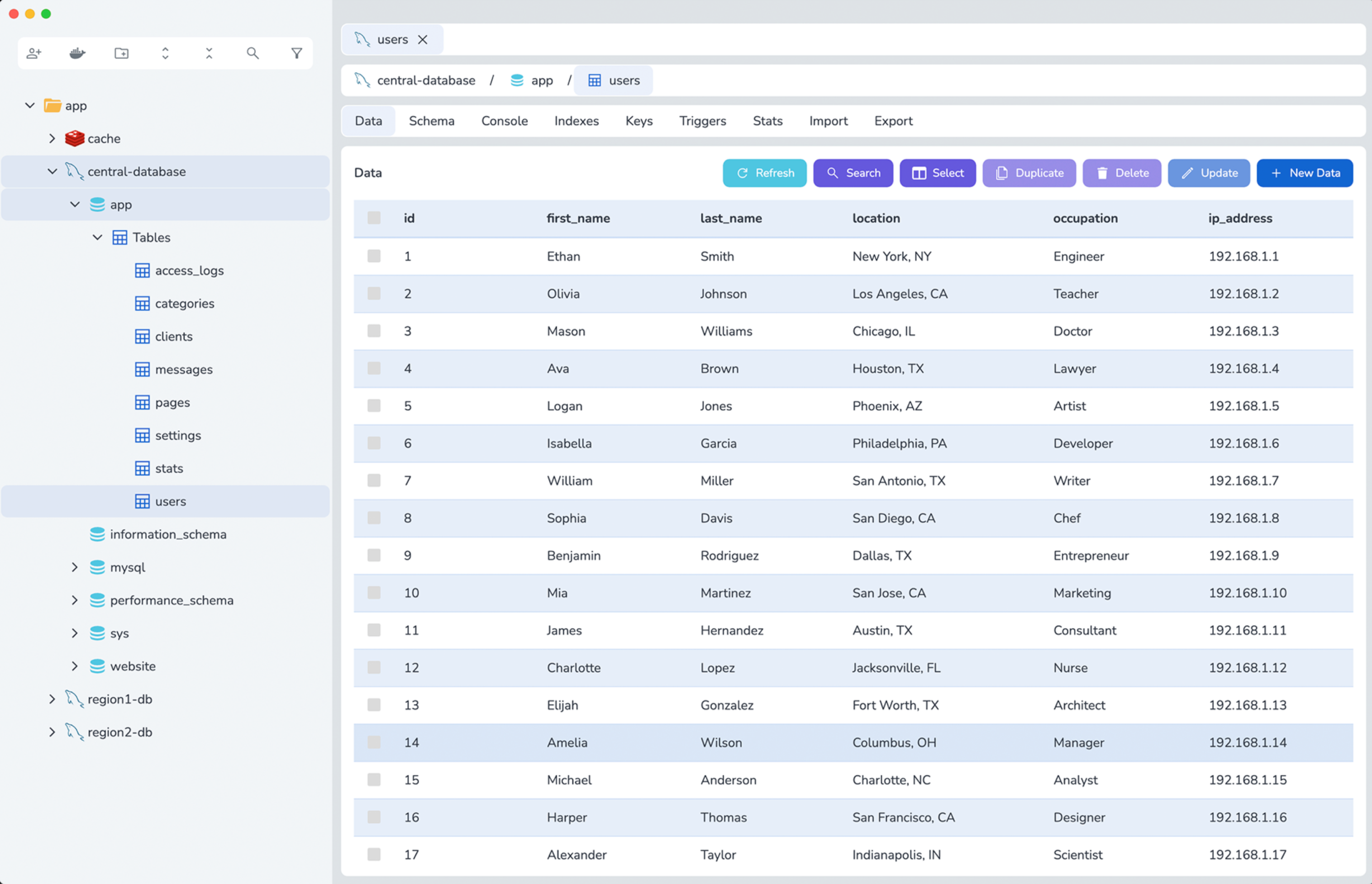Toggle the select-all checkbox in the table header
Image resolution: width=1372 pixels, height=884 pixels.
(x=374, y=218)
